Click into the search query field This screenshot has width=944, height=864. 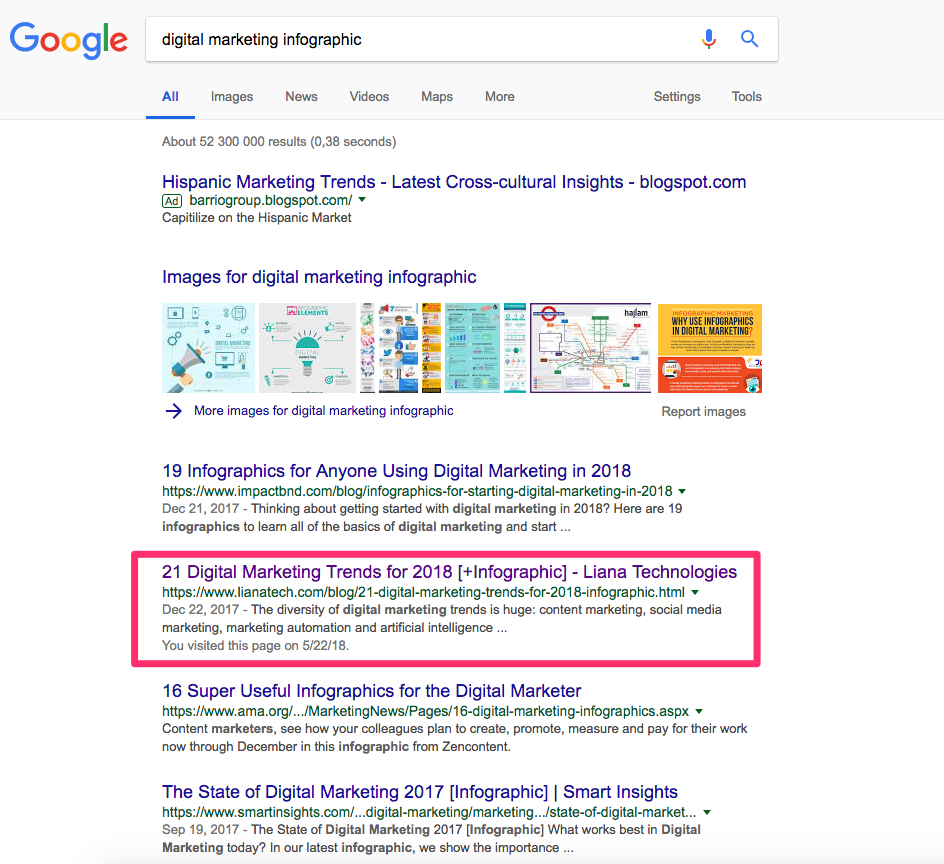point(420,40)
